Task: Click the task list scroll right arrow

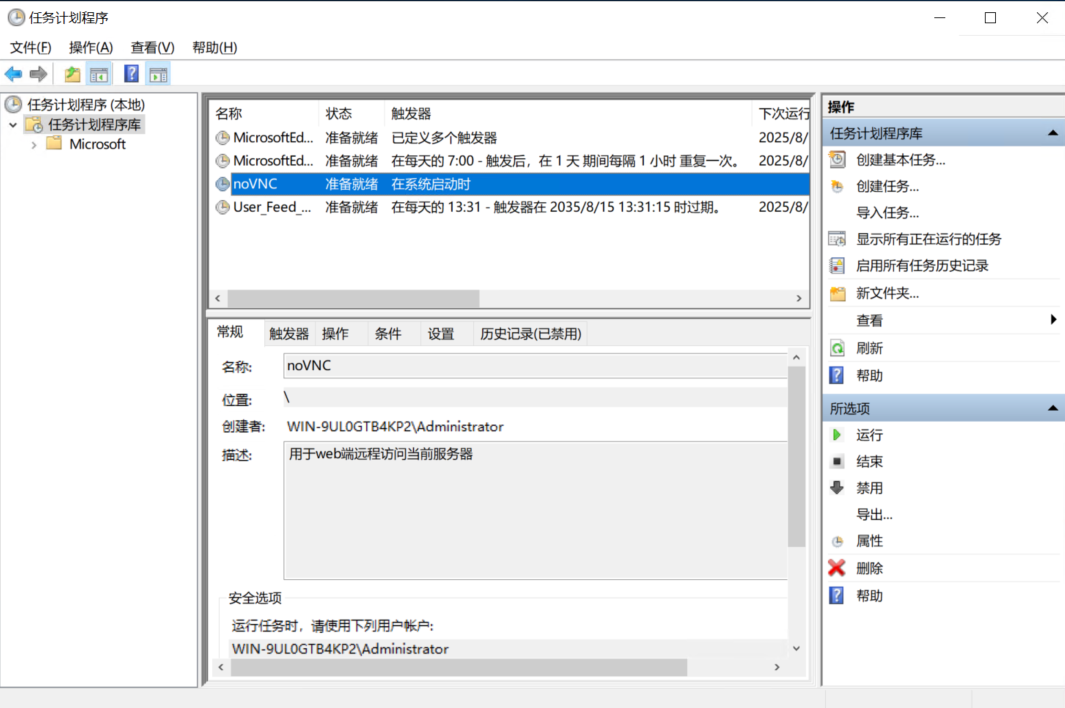Action: [799, 298]
